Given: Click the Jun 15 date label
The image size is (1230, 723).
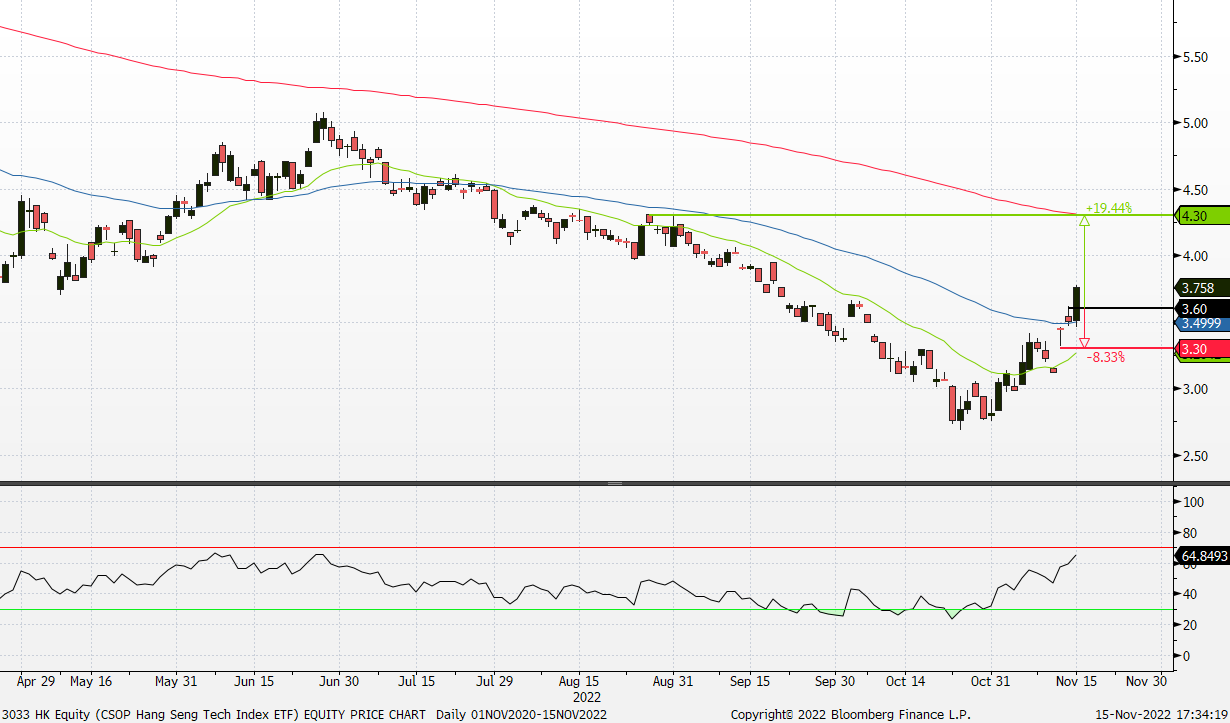Looking at the screenshot, I should click(254, 681).
